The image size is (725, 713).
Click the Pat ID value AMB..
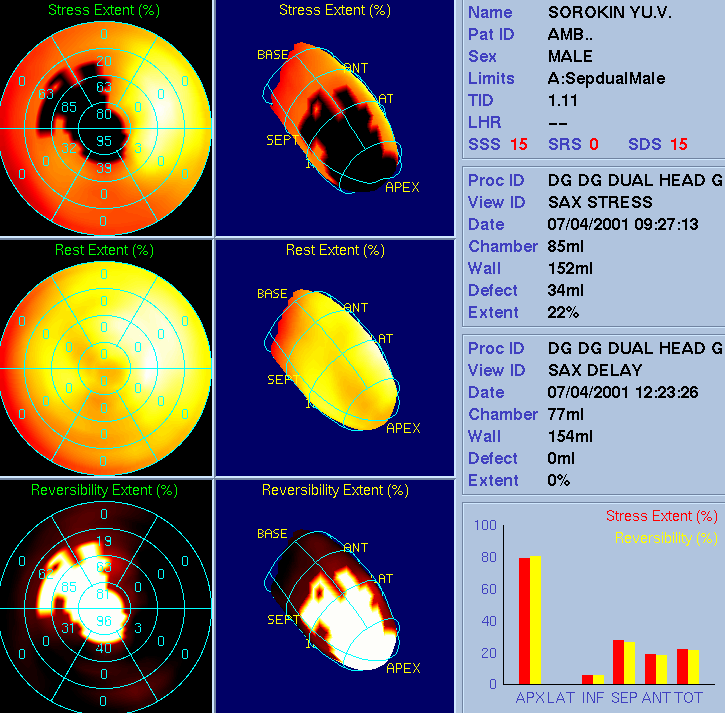click(x=570, y=34)
